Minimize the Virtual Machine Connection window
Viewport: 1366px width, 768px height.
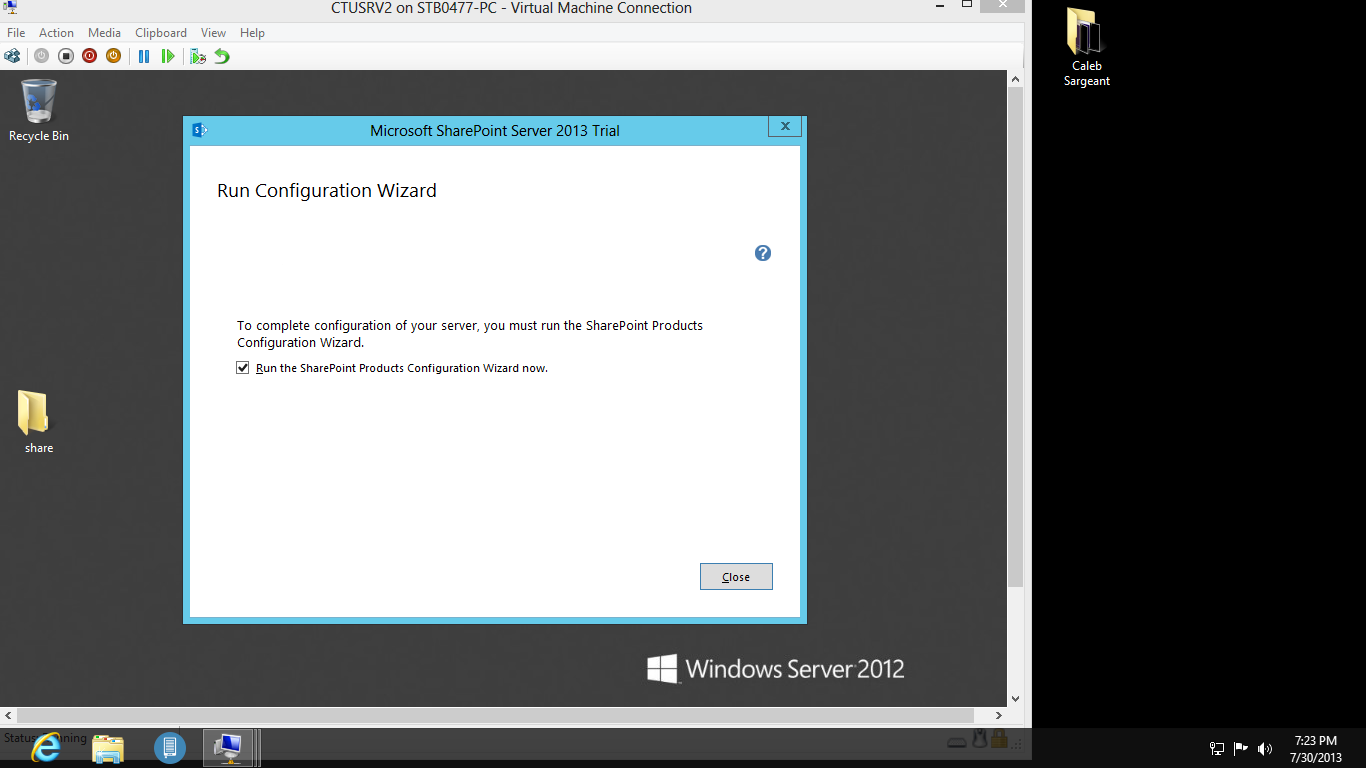pyautogui.click(x=939, y=5)
